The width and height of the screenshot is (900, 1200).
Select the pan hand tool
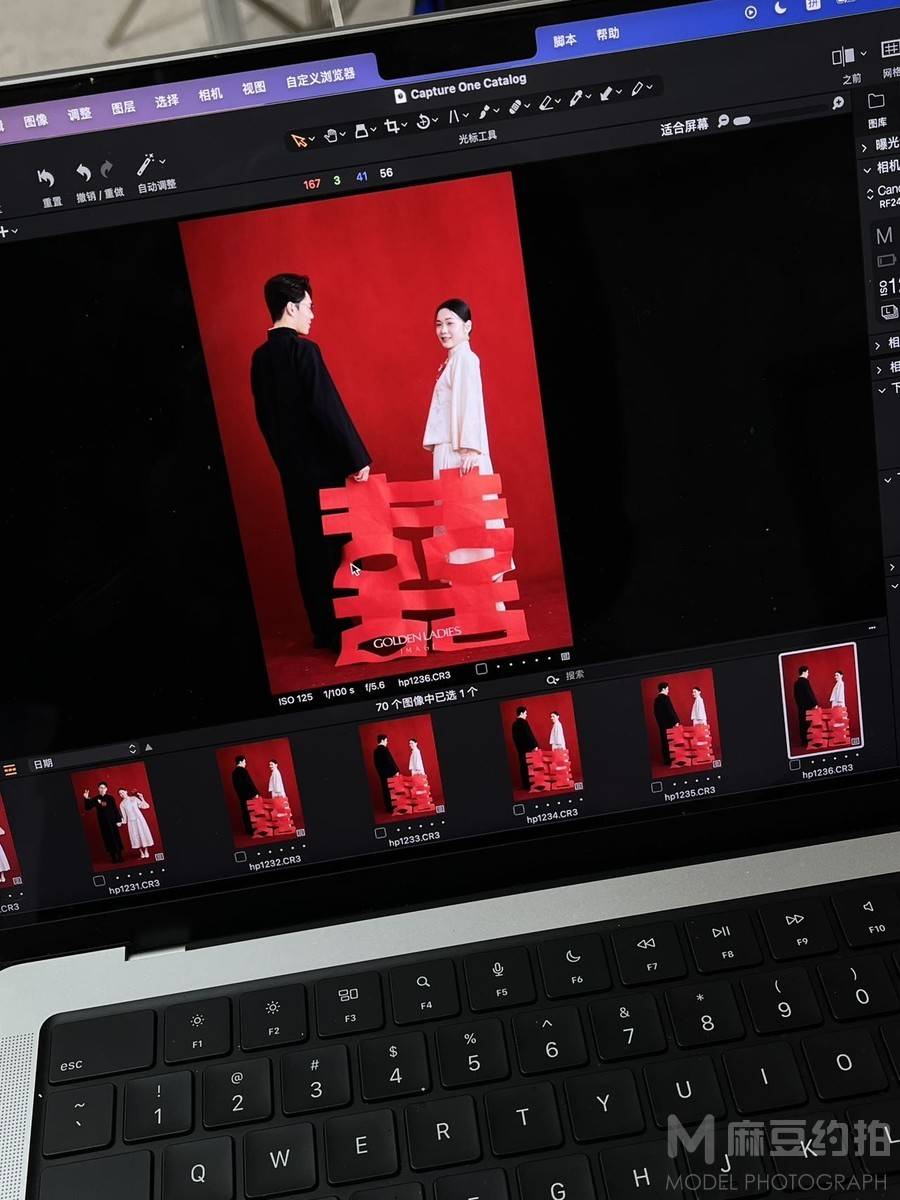coord(329,135)
